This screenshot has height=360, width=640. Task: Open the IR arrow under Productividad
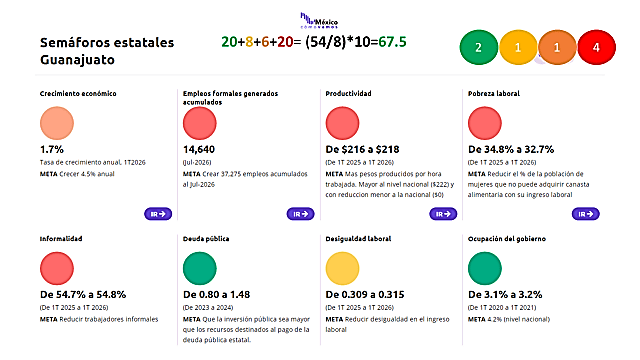443,214
